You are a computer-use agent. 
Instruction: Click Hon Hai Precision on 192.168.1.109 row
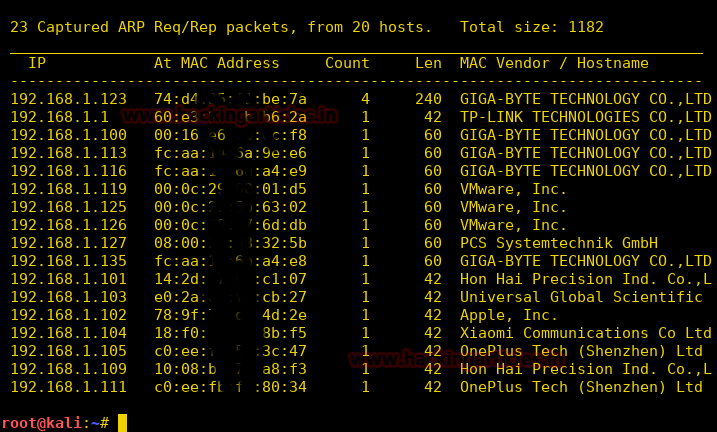coord(586,369)
